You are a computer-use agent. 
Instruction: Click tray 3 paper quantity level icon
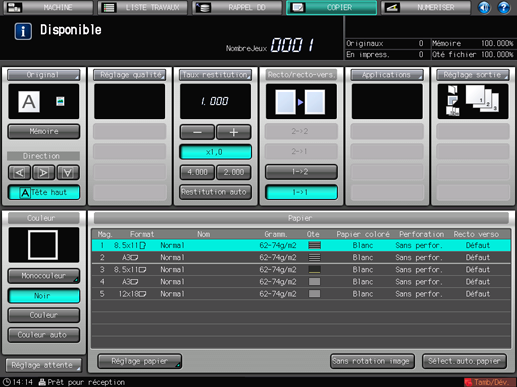click(314, 269)
